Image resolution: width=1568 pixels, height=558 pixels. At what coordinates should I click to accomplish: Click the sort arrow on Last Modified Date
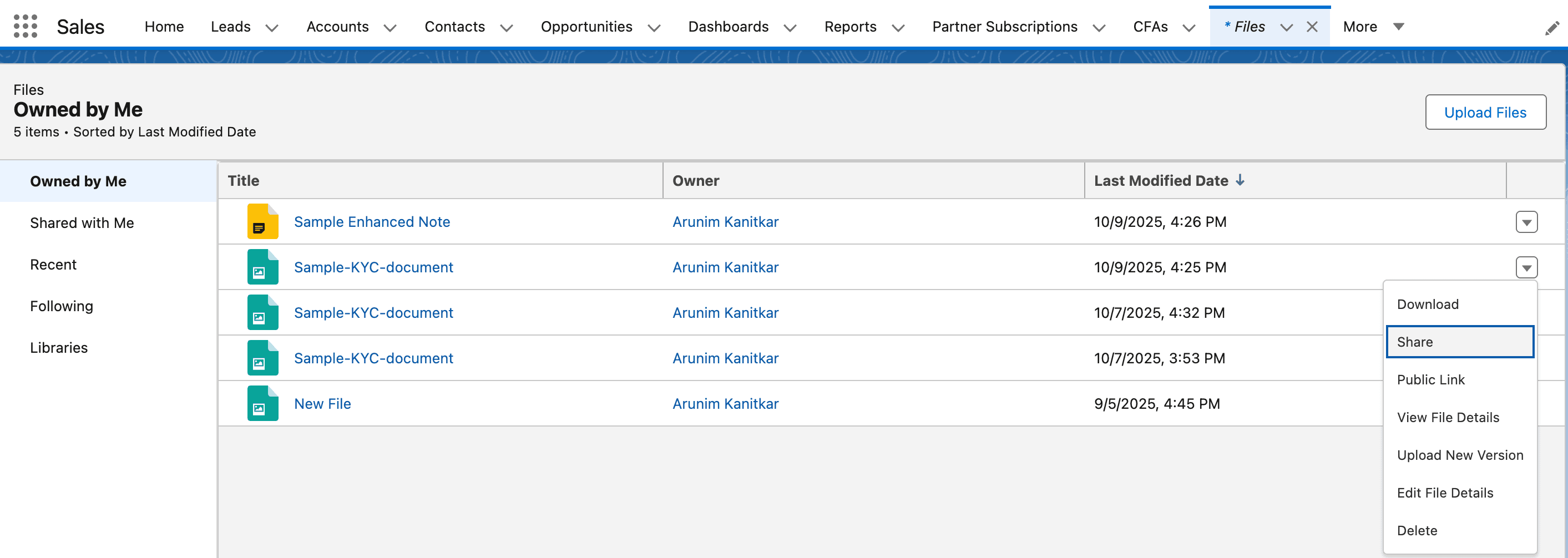click(x=1240, y=181)
